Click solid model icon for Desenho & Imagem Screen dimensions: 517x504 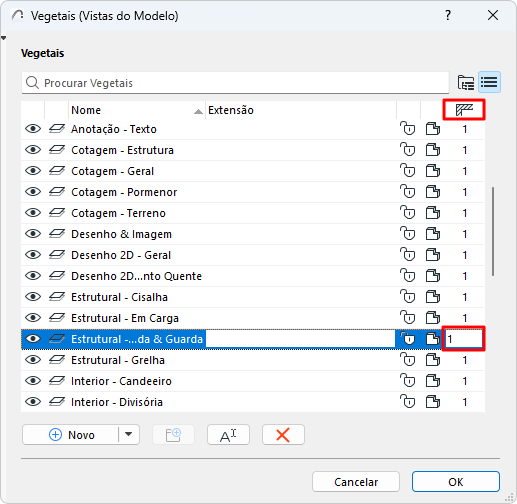[433, 234]
